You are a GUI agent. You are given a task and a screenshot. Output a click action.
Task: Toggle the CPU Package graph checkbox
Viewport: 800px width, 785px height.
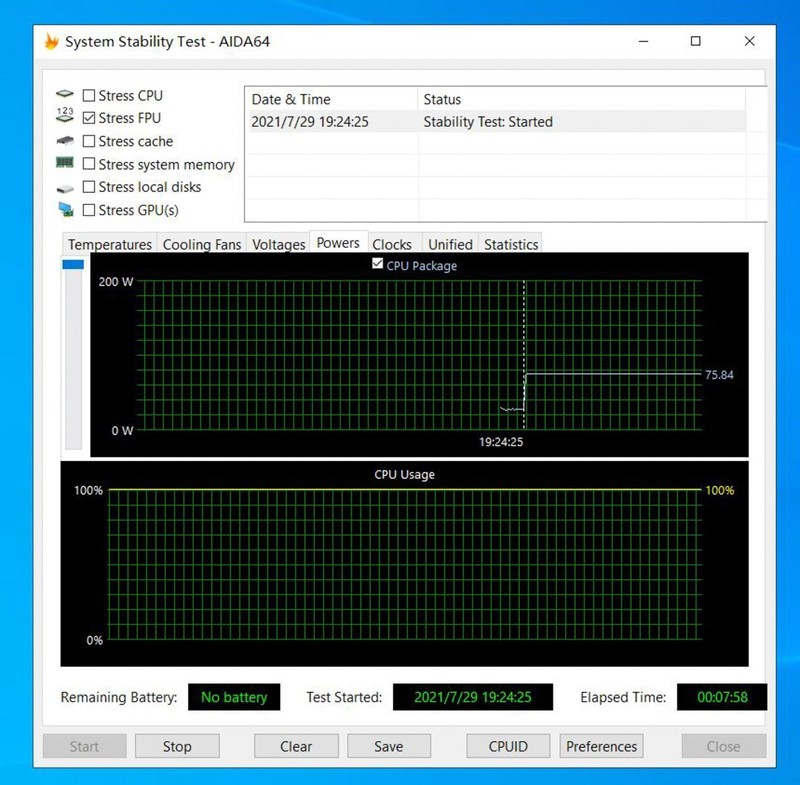[378, 264]
